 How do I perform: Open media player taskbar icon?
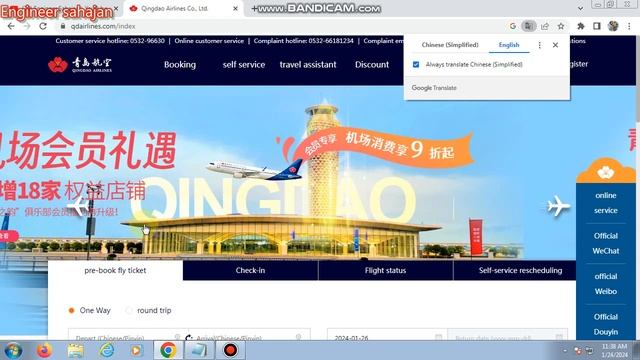coord(137,351)
